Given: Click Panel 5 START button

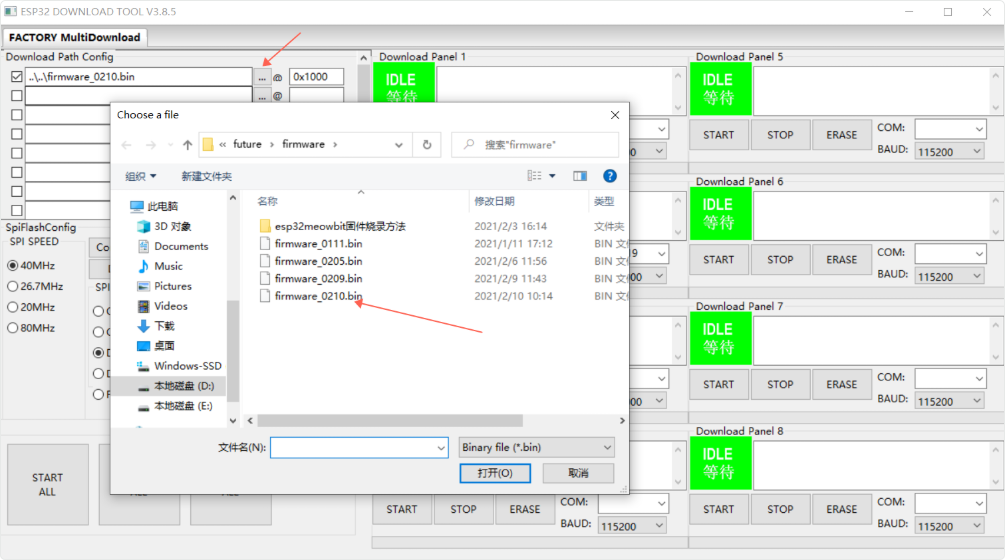Looking at the screenshot, I should pos(718,135).
